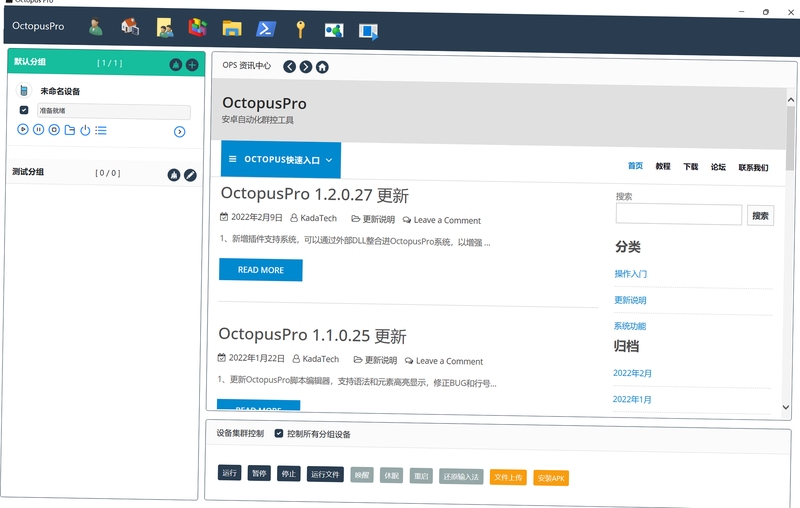Click the 停止 cluster control button
Screen dimensions: 800x508
288,474
